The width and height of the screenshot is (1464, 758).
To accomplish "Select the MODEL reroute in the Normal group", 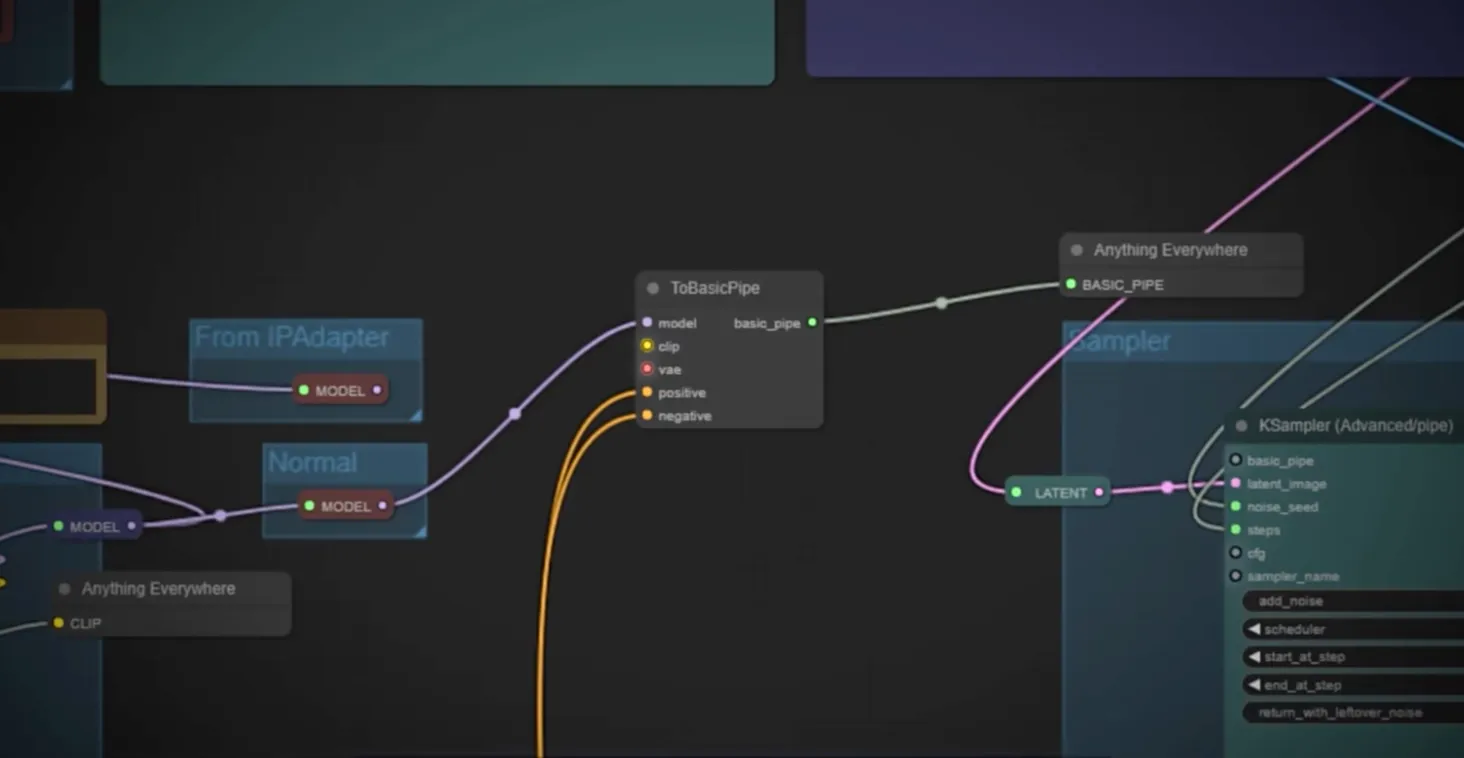I will [x=345, y=506].
